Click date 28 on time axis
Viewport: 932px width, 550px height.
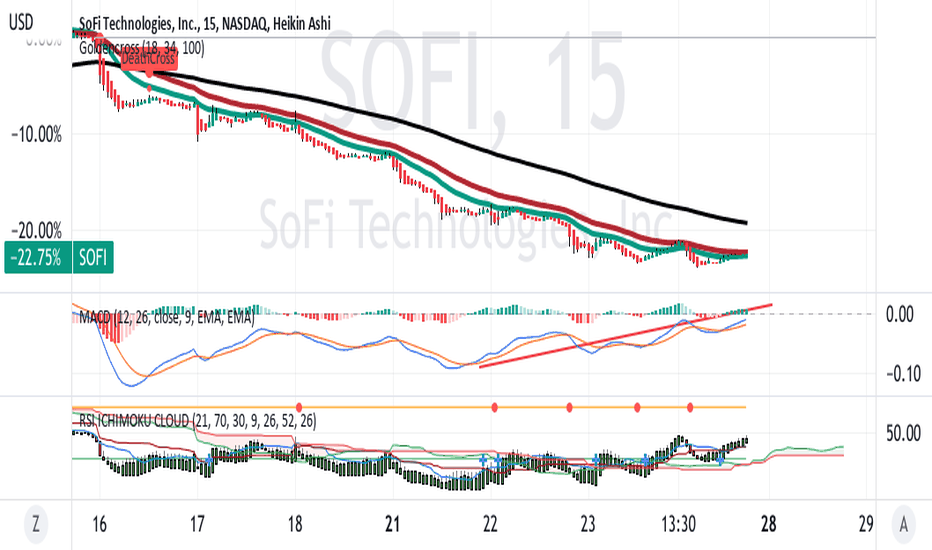pyautogui.click(x=769, y=524)
